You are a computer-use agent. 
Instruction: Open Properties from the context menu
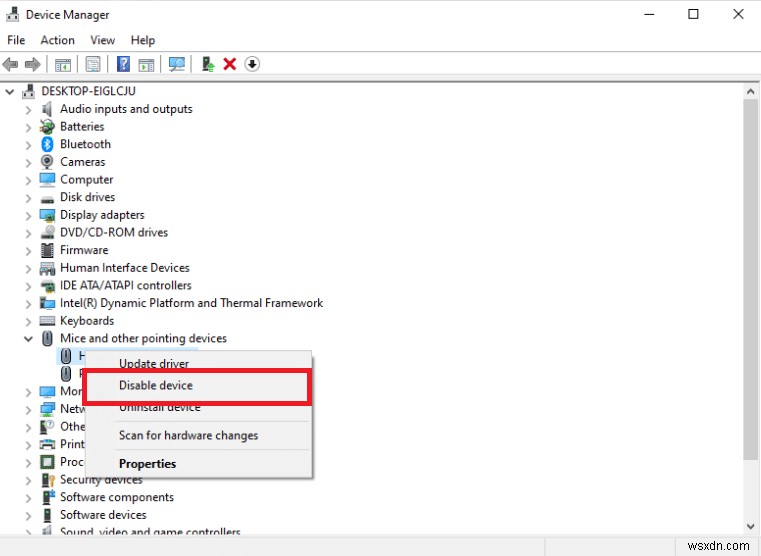coord(199,464)
